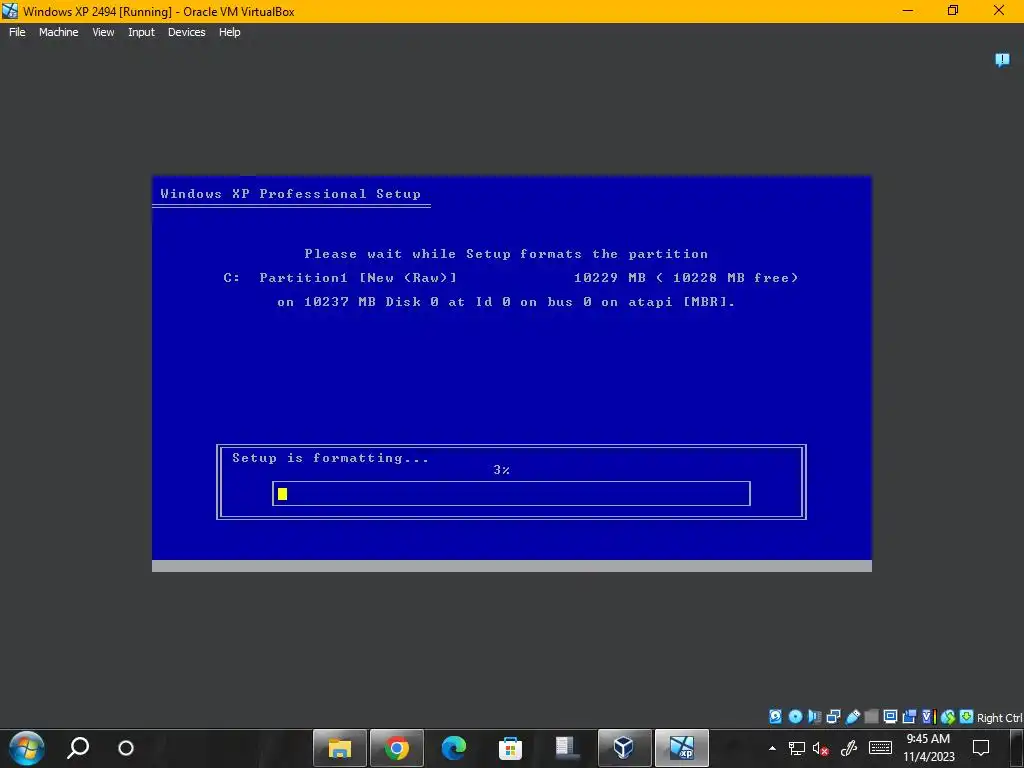1024x768 pixels.
Task: Click the VirtualBox window title bar icon
Action: [10, 11]
